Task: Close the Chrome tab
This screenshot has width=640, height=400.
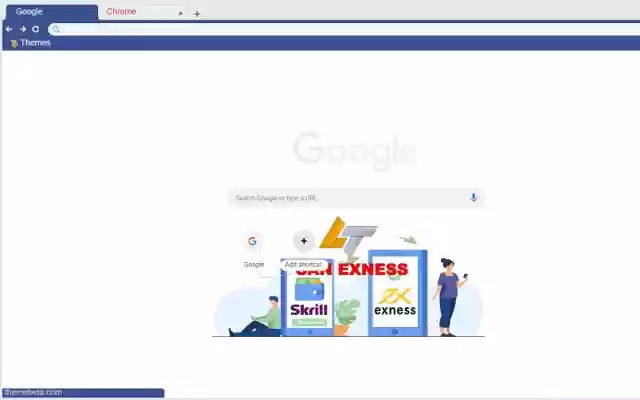Action: (x=180, y=13)
